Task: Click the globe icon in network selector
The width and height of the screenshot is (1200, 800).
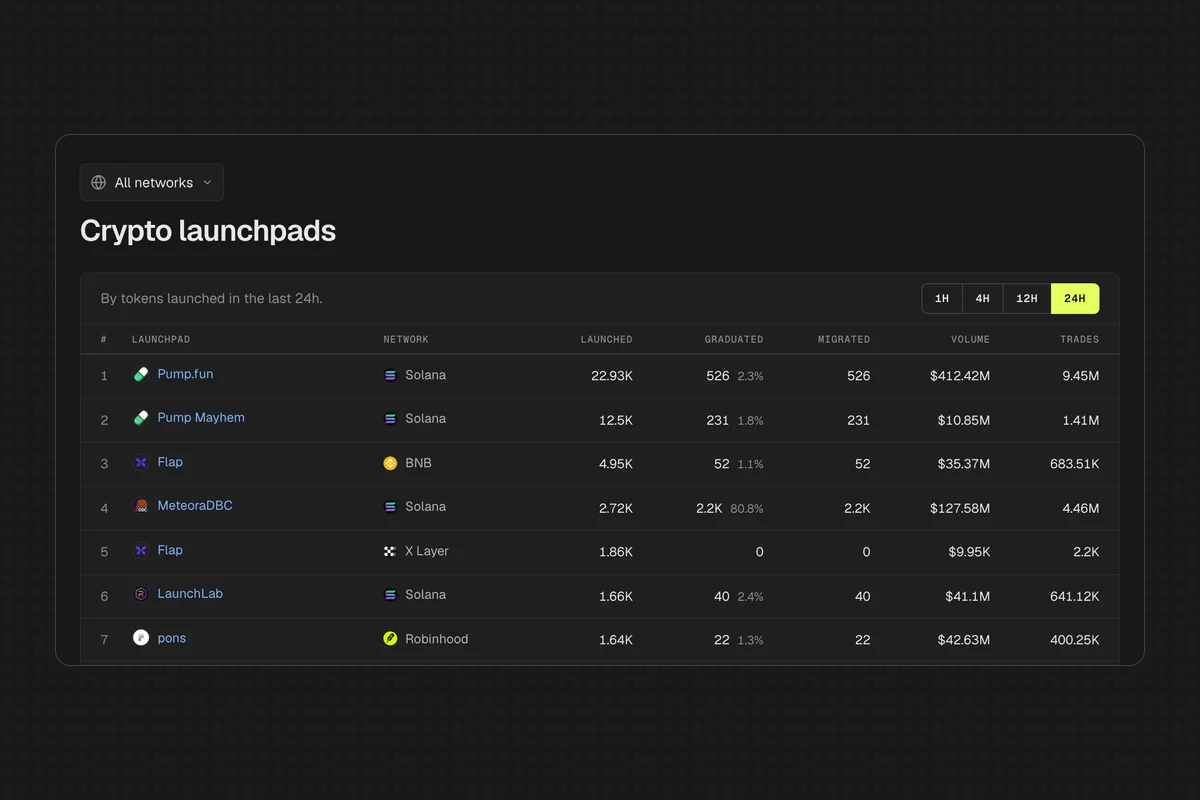Action: tap(98, 183)
